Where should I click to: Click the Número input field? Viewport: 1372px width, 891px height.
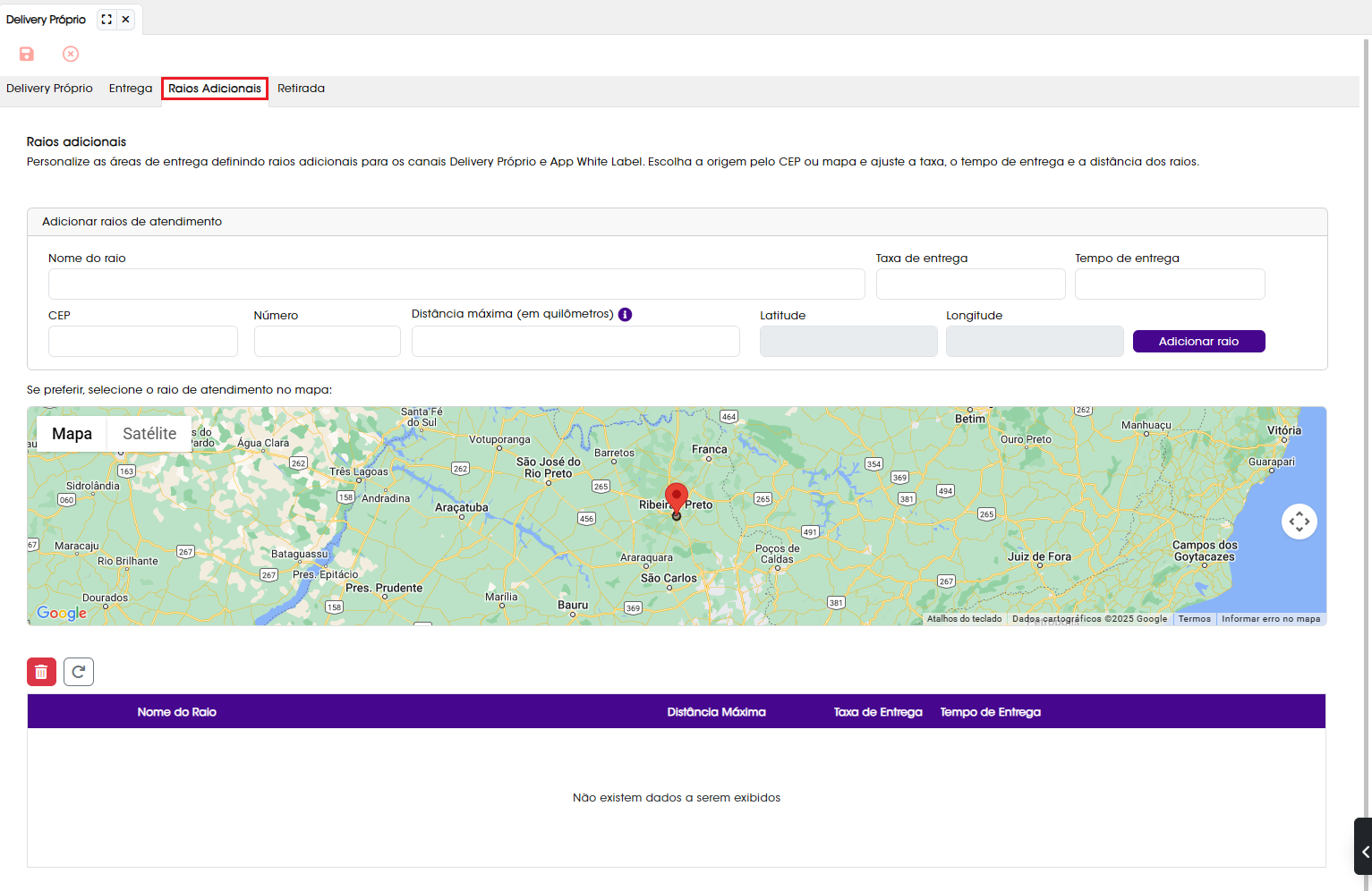click(327, 341)
